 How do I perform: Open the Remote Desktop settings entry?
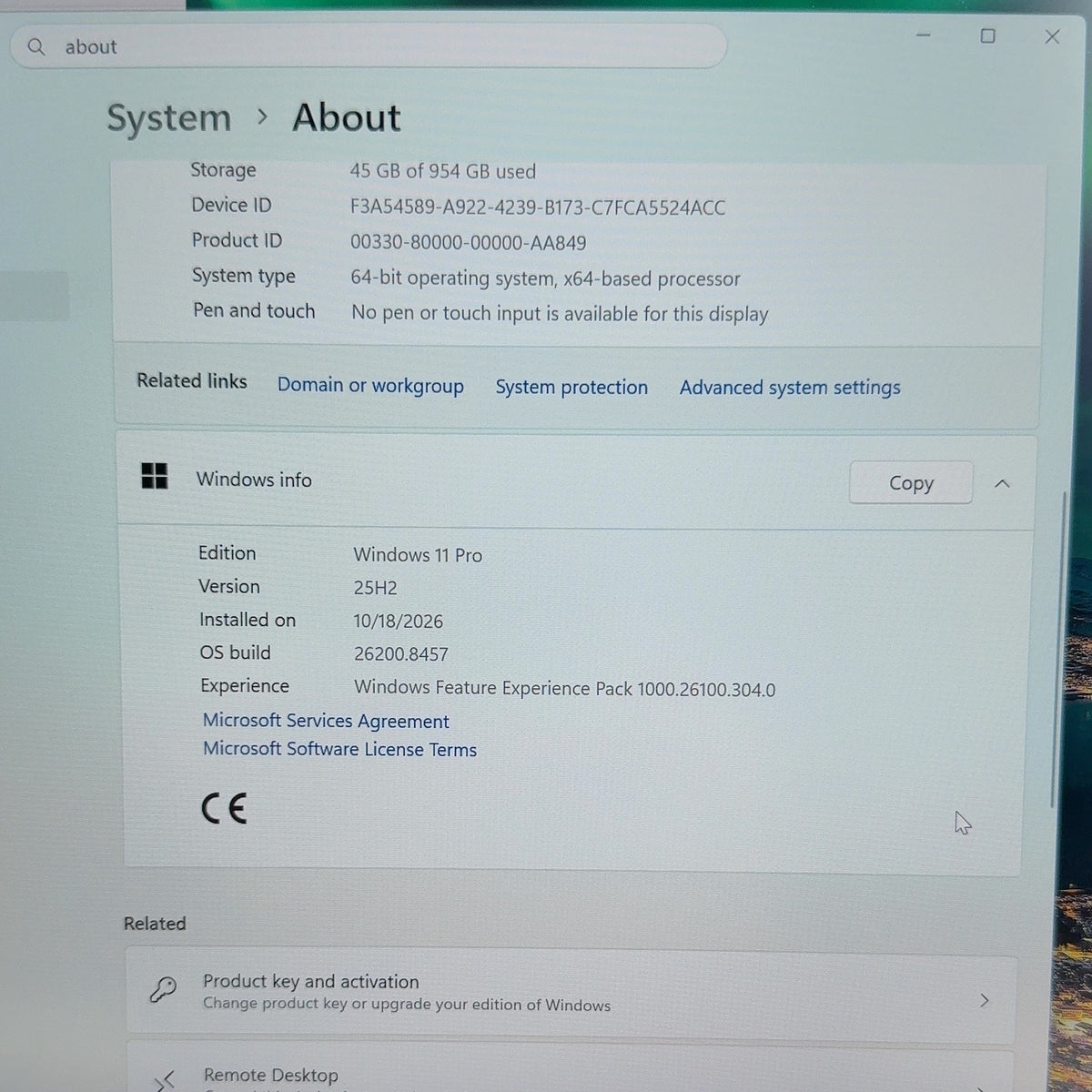pyautogui.click(x=571, y=1071)
